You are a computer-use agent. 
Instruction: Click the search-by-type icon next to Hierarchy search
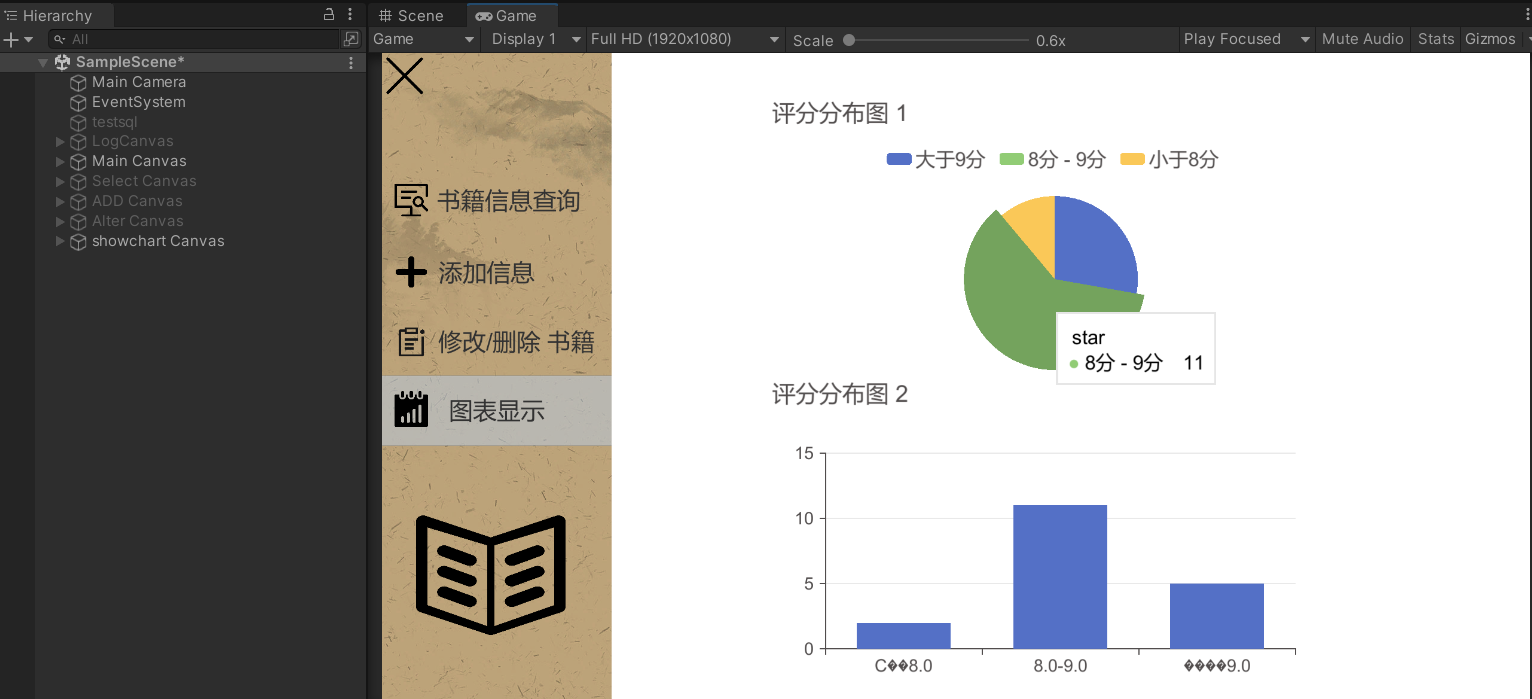pyautogui.click(x=351, y=39)
